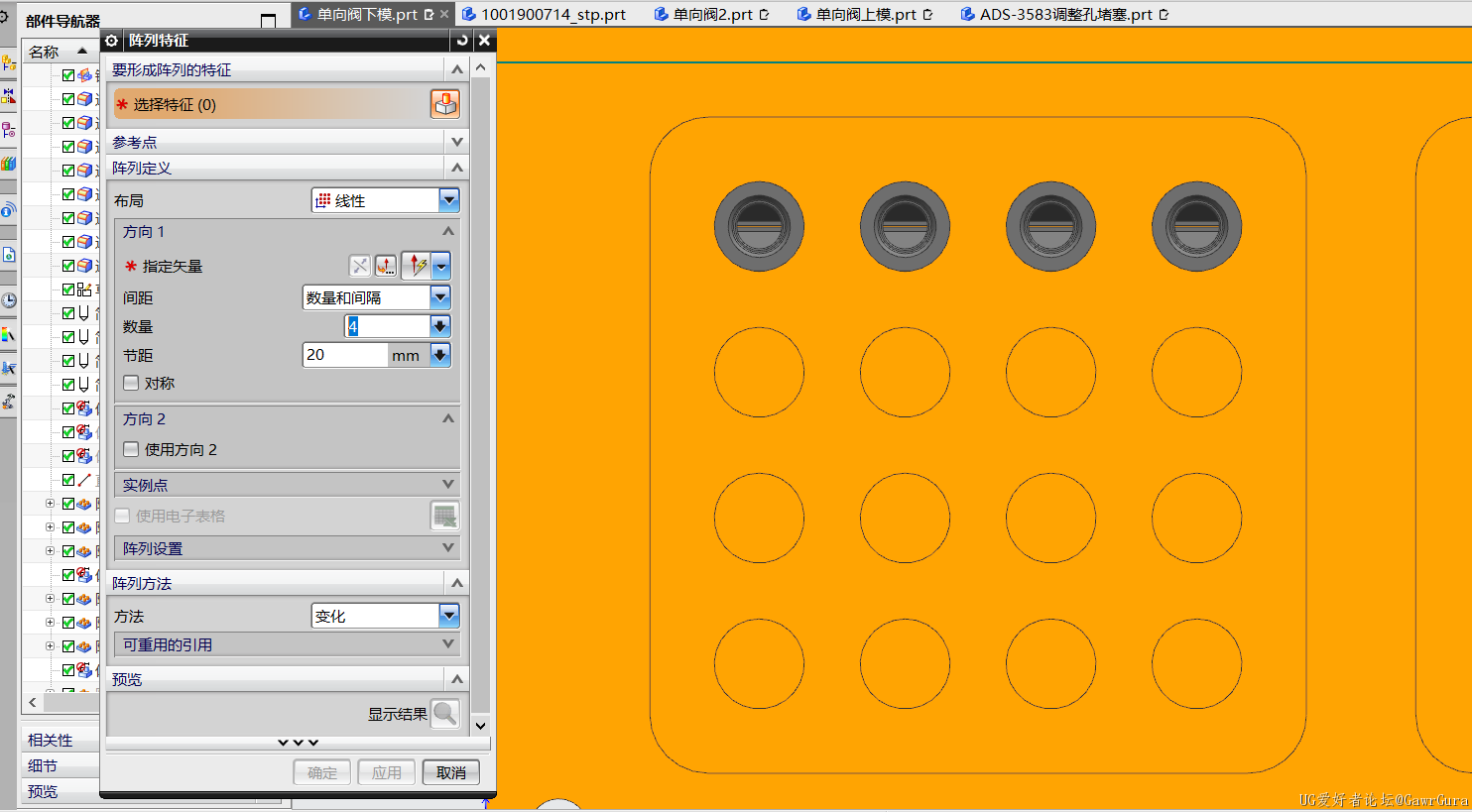Screen dimensions: 1472x812
Task: Expand the 可重用的引用 group
Action: click(x=448, y=644)
